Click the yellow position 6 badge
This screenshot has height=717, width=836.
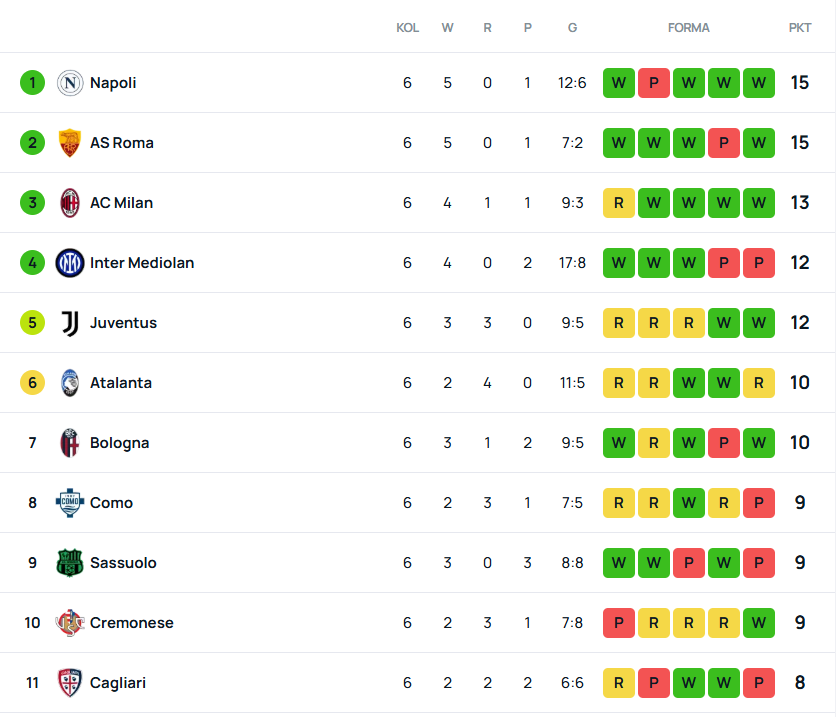coord(33,383)
